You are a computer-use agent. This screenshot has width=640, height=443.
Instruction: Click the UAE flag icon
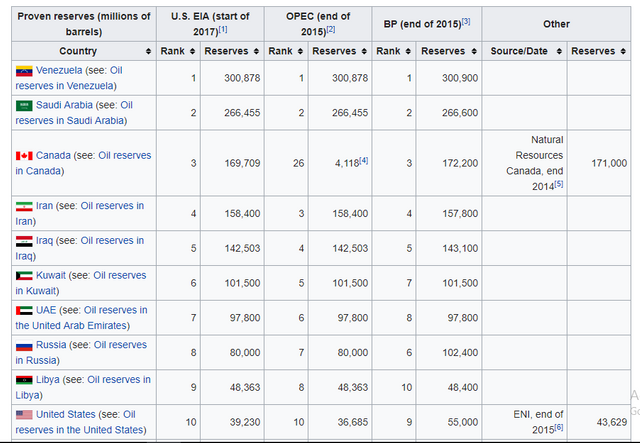24,310
